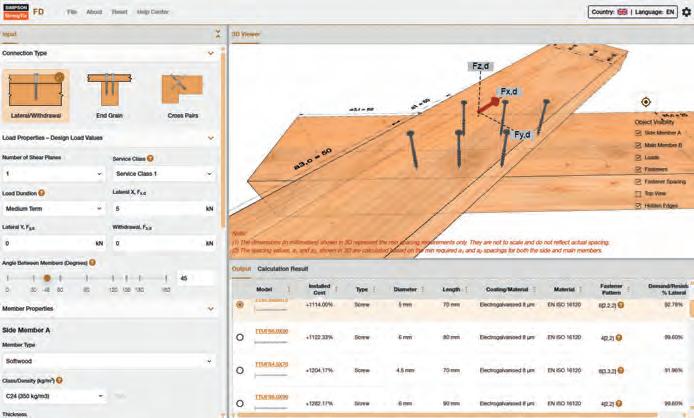Open fastener pattern help for +1282.17% row
Viewport: 694px width, 418px height.
pos(618,403)
